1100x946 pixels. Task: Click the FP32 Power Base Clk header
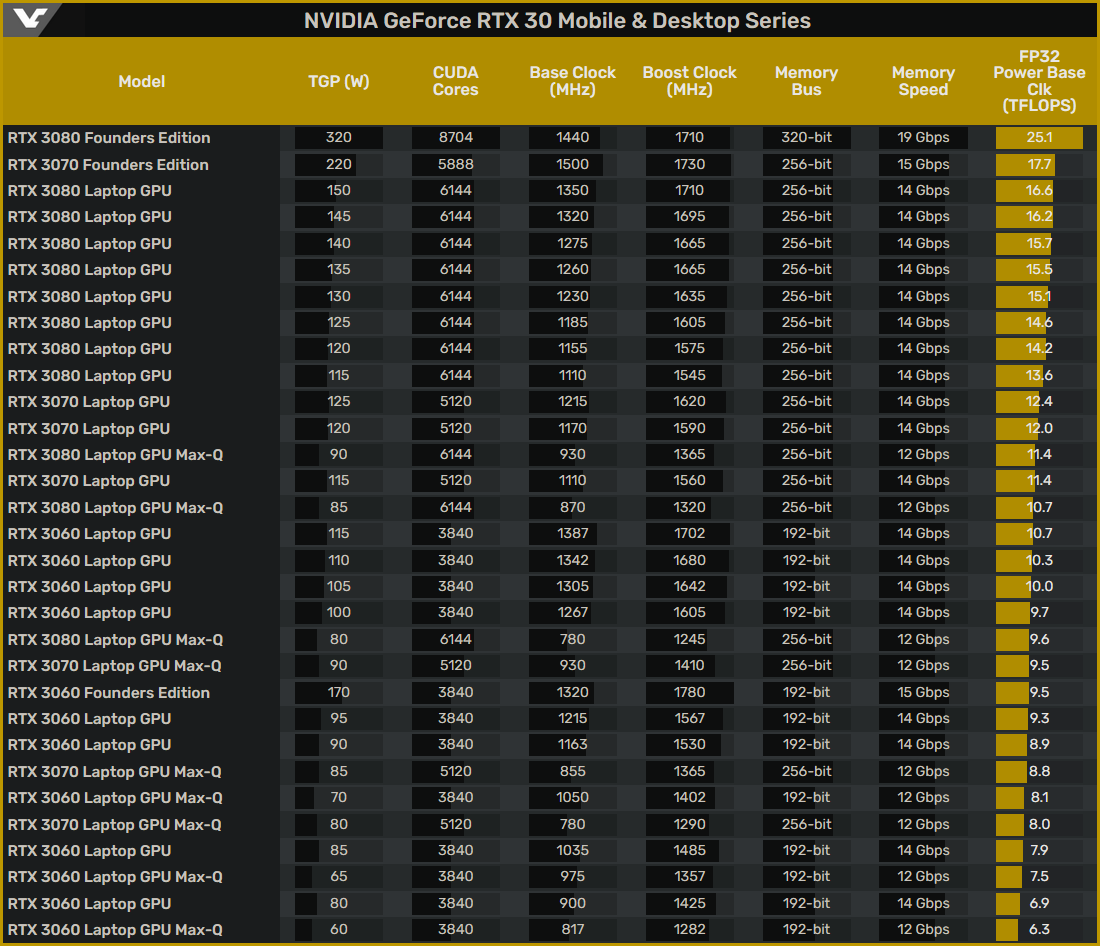[x=1039, y=81]
